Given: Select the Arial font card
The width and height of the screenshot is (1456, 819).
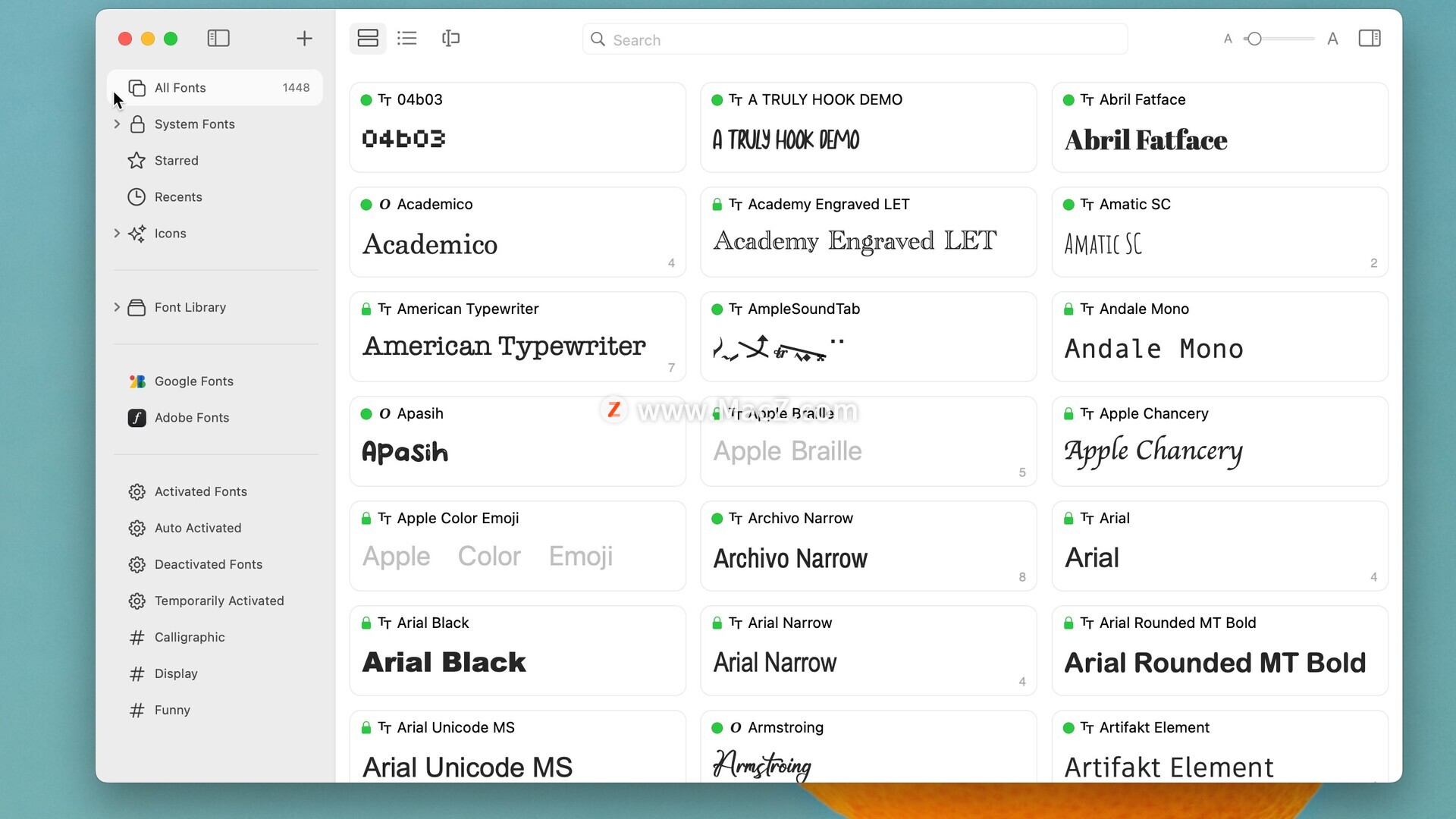Looking at the screenshot, I should (x=1219, y=546).
